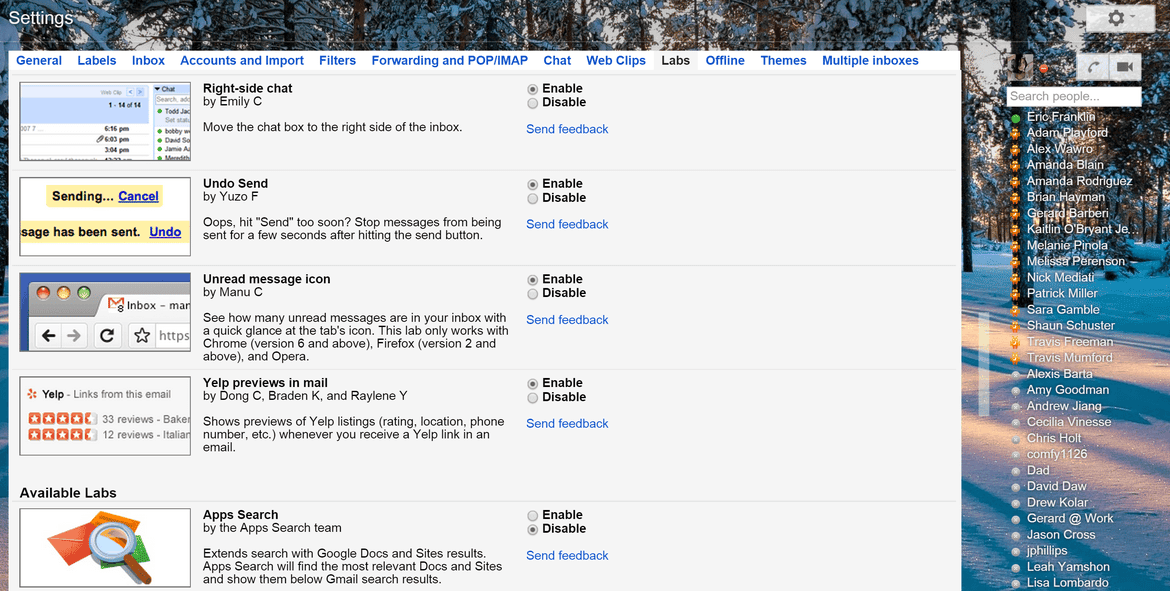Viewport: 1170px width, 591px height.
Task: Click the Search people input field
Action: [1074, 96]
